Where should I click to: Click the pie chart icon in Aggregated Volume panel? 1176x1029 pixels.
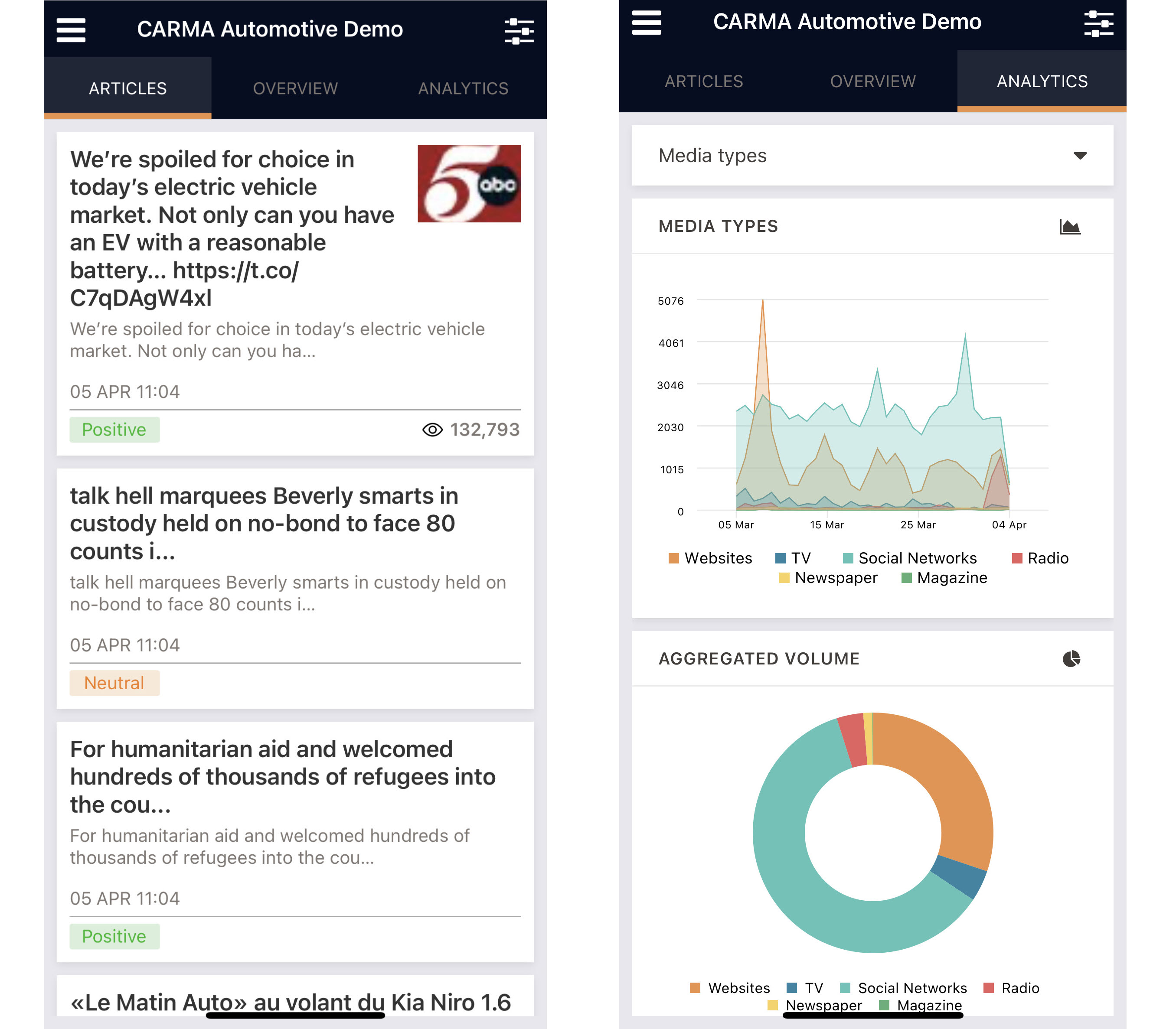[1071, 659]
